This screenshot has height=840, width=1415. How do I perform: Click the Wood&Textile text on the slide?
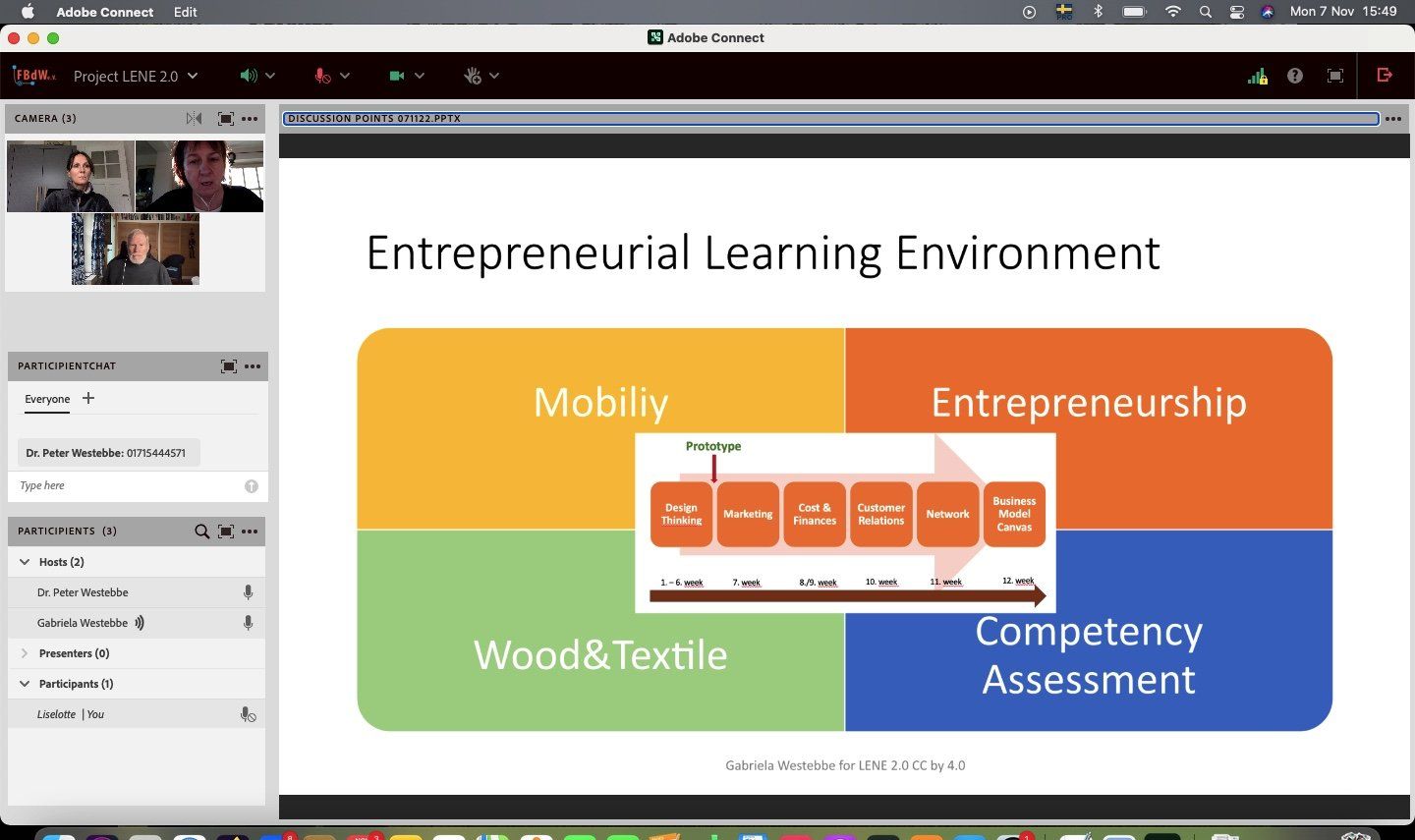(x=600, y=655)
